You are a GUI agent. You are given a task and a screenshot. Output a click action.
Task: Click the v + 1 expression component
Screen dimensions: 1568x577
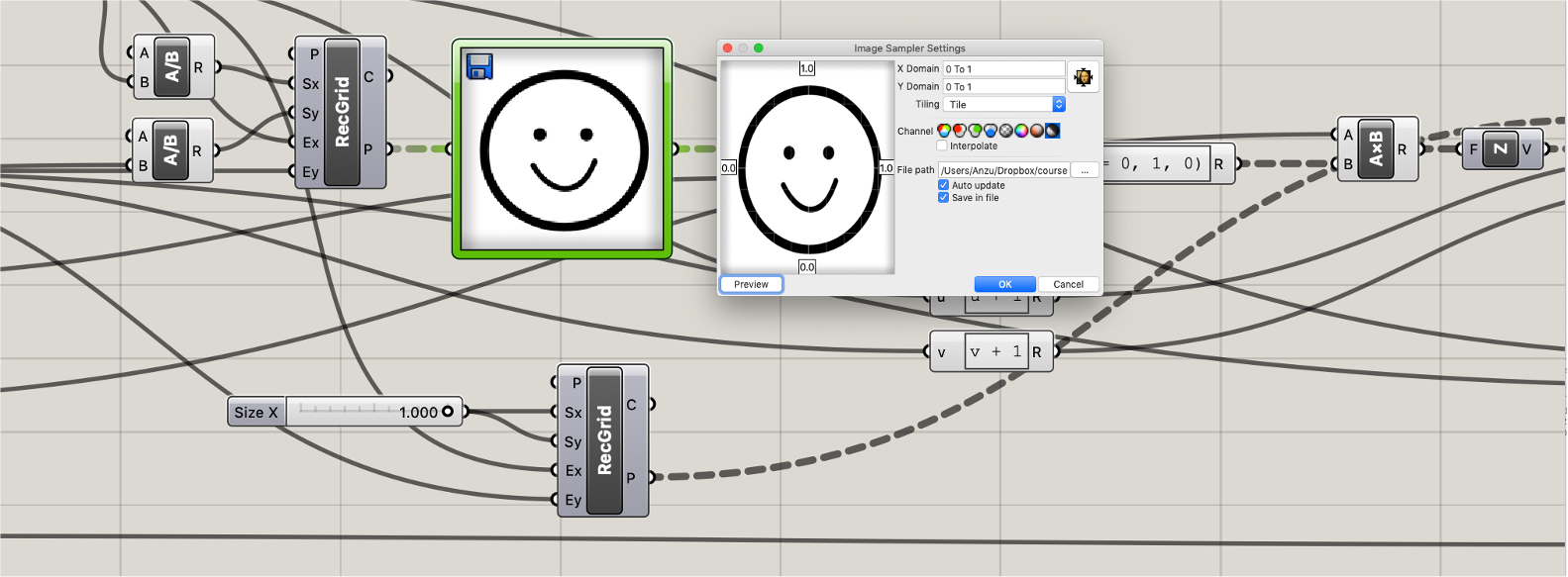[992, 351]
